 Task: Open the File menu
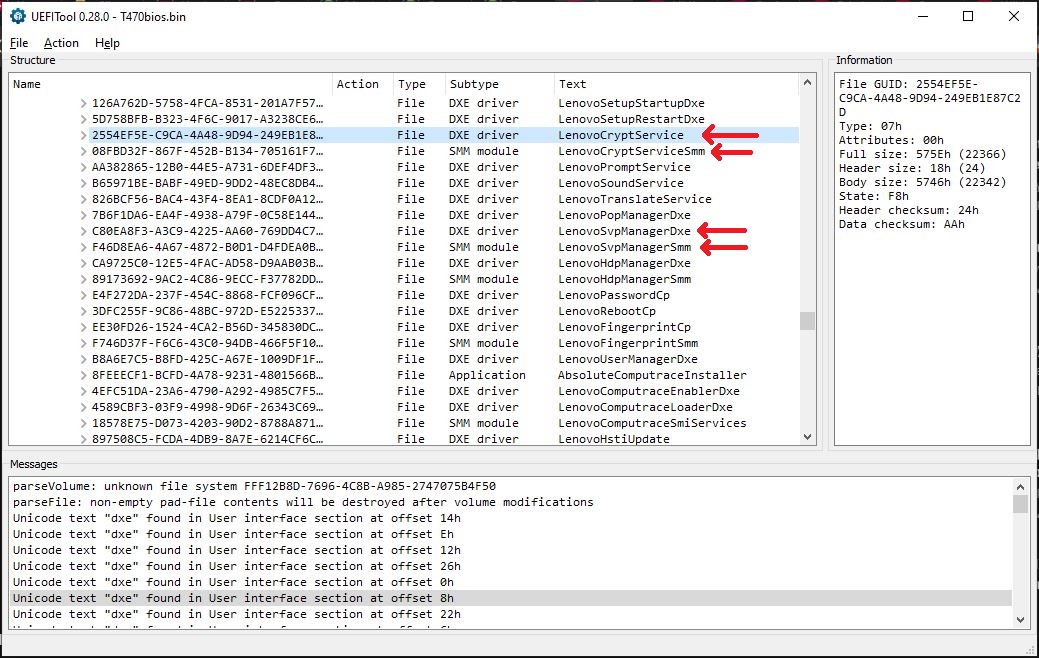pos(19,43)
